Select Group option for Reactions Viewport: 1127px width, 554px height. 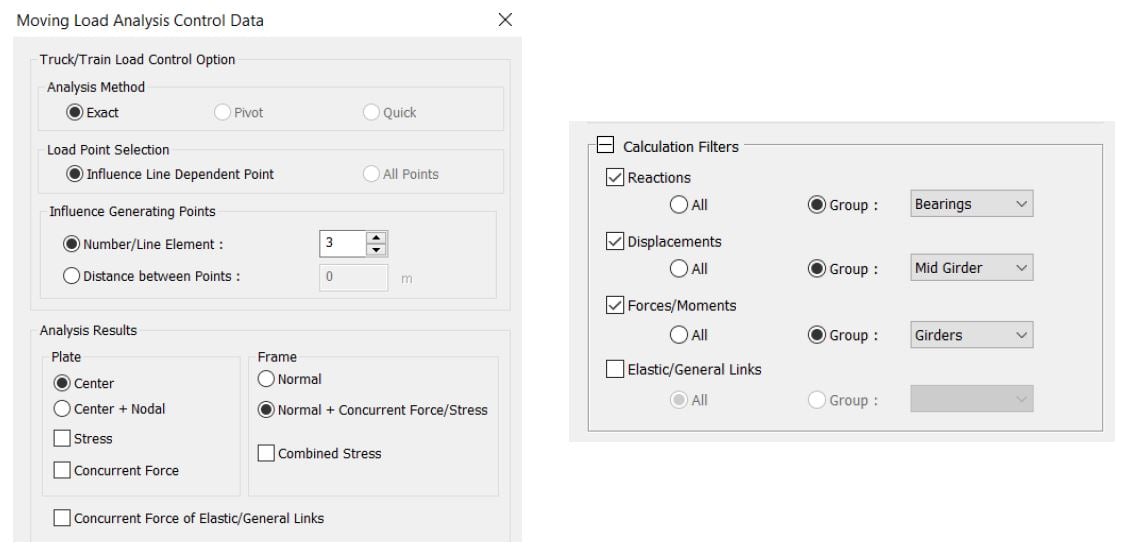[816, 205]
